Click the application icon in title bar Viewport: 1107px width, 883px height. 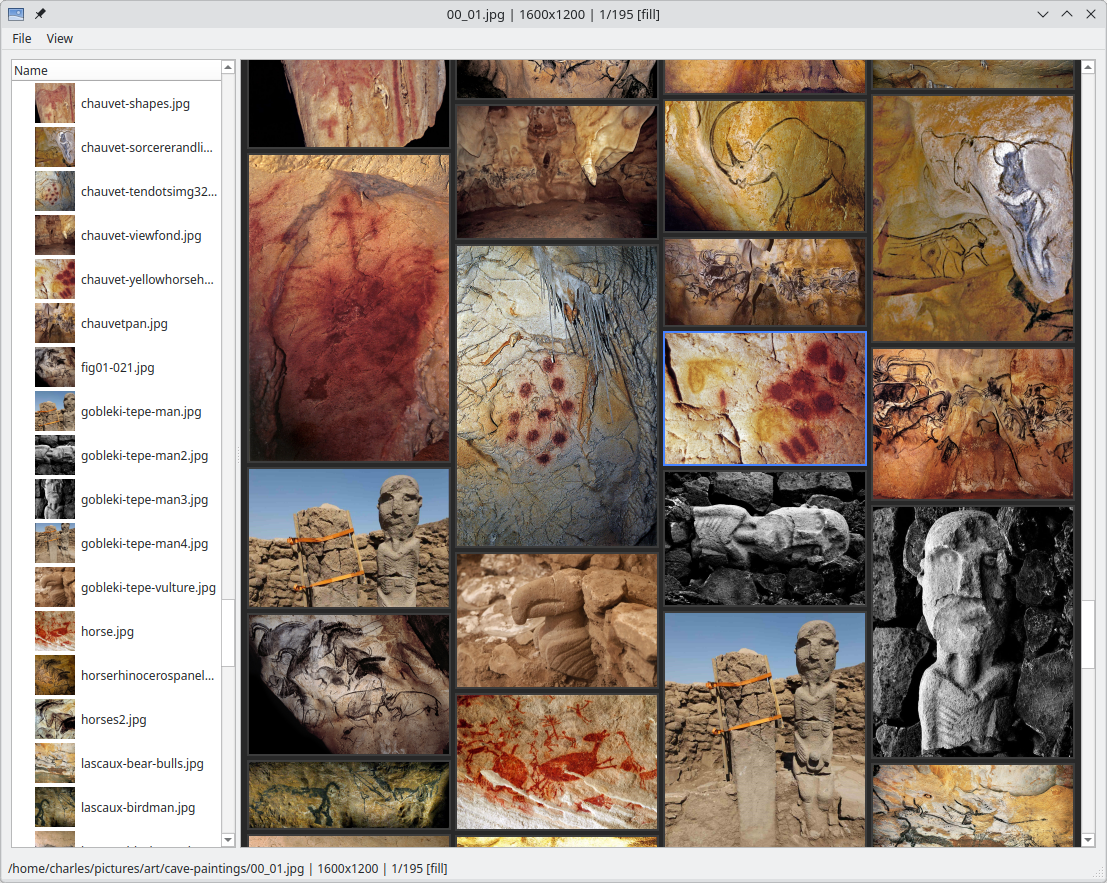pos(16,14)
